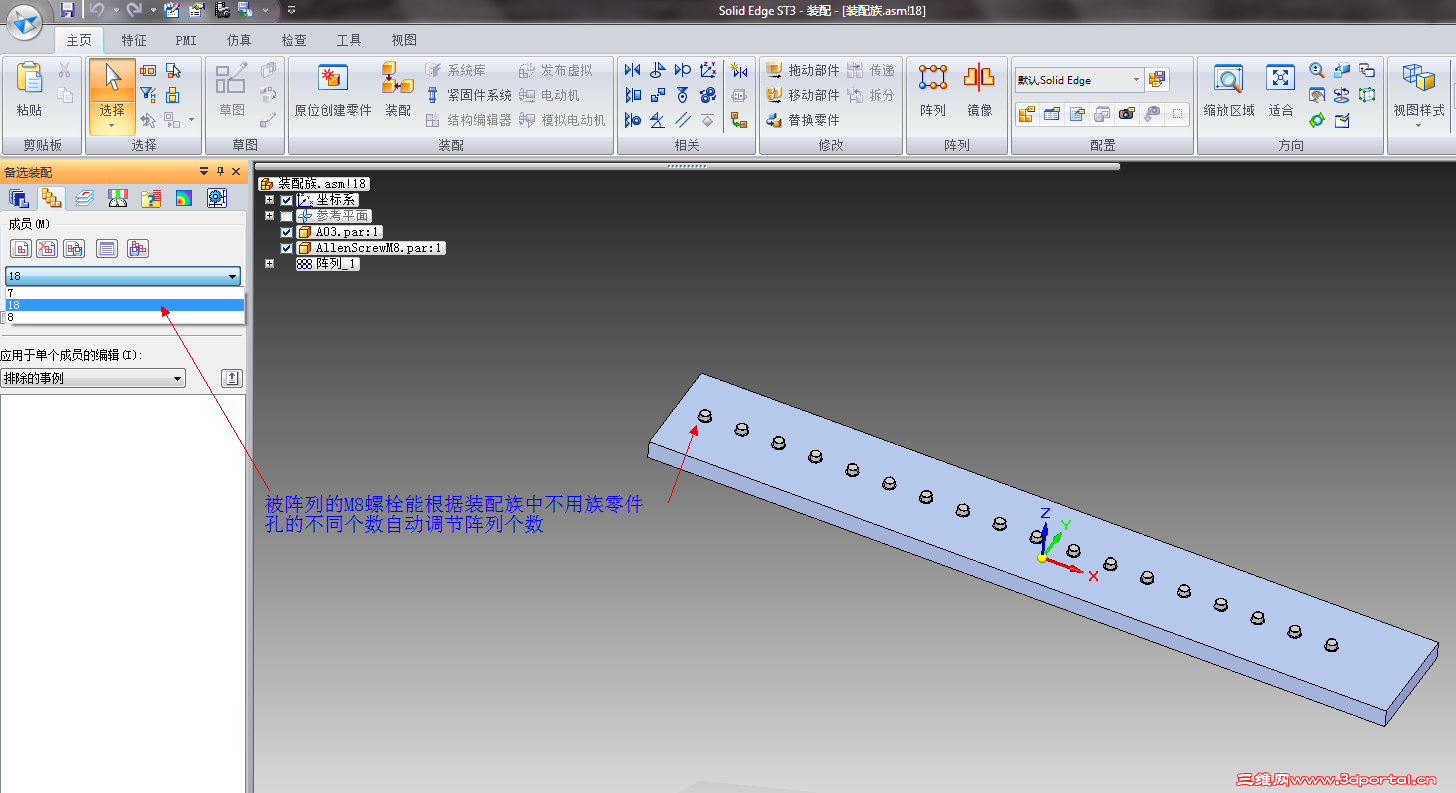Toggle the 坐标系 checkbox in the tree
The width and height of the screenshot is (1456, 793).
click(287, 200)
